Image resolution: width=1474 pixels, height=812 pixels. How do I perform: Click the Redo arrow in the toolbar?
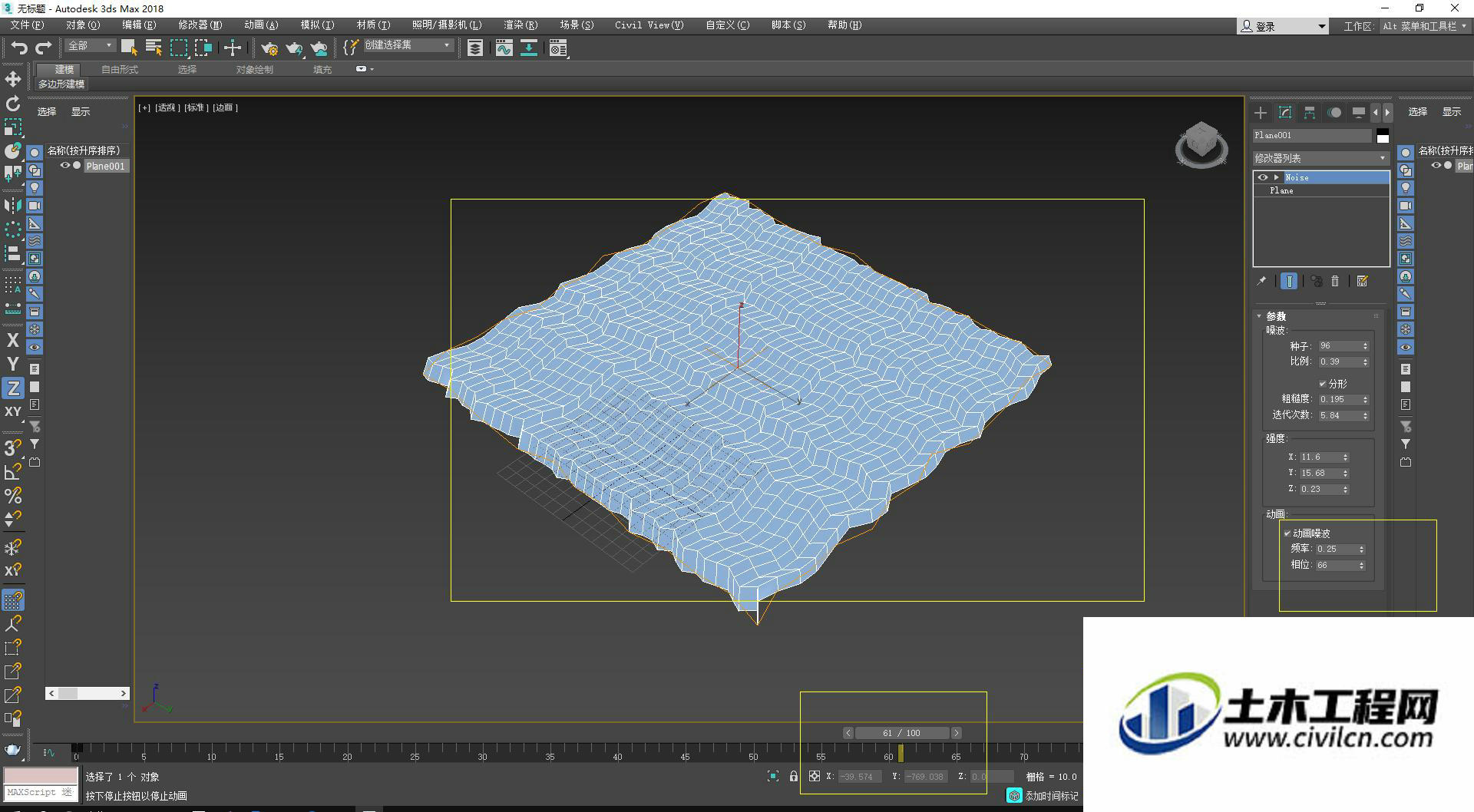[44, 48]
